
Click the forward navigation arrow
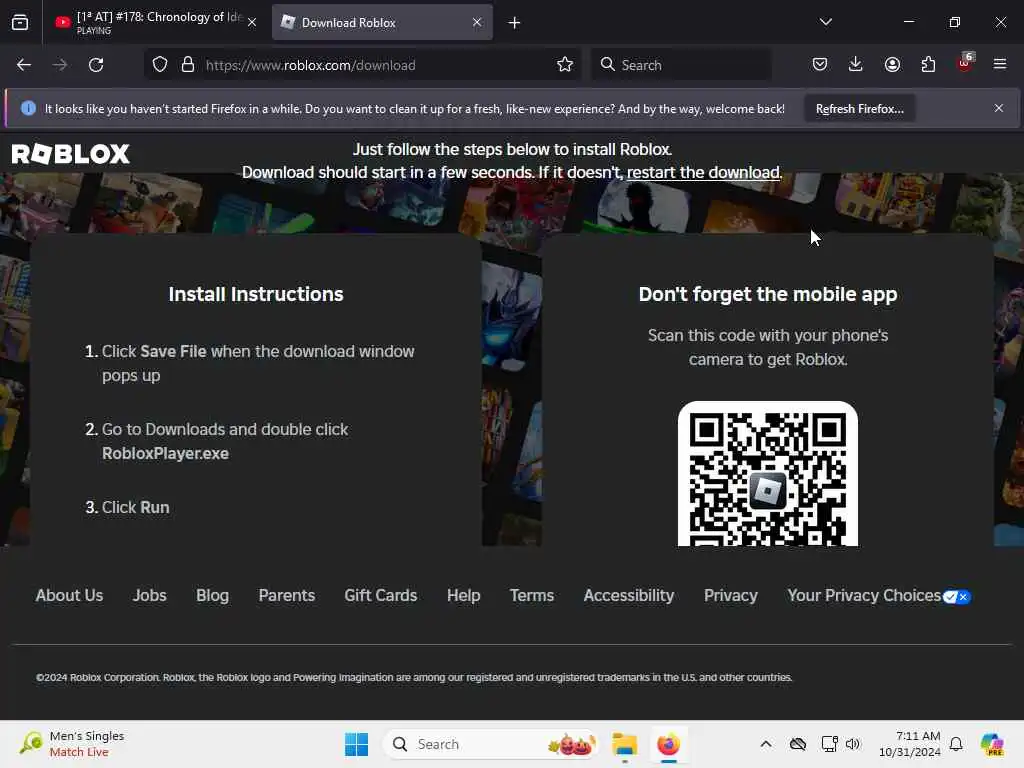(59, 65)
